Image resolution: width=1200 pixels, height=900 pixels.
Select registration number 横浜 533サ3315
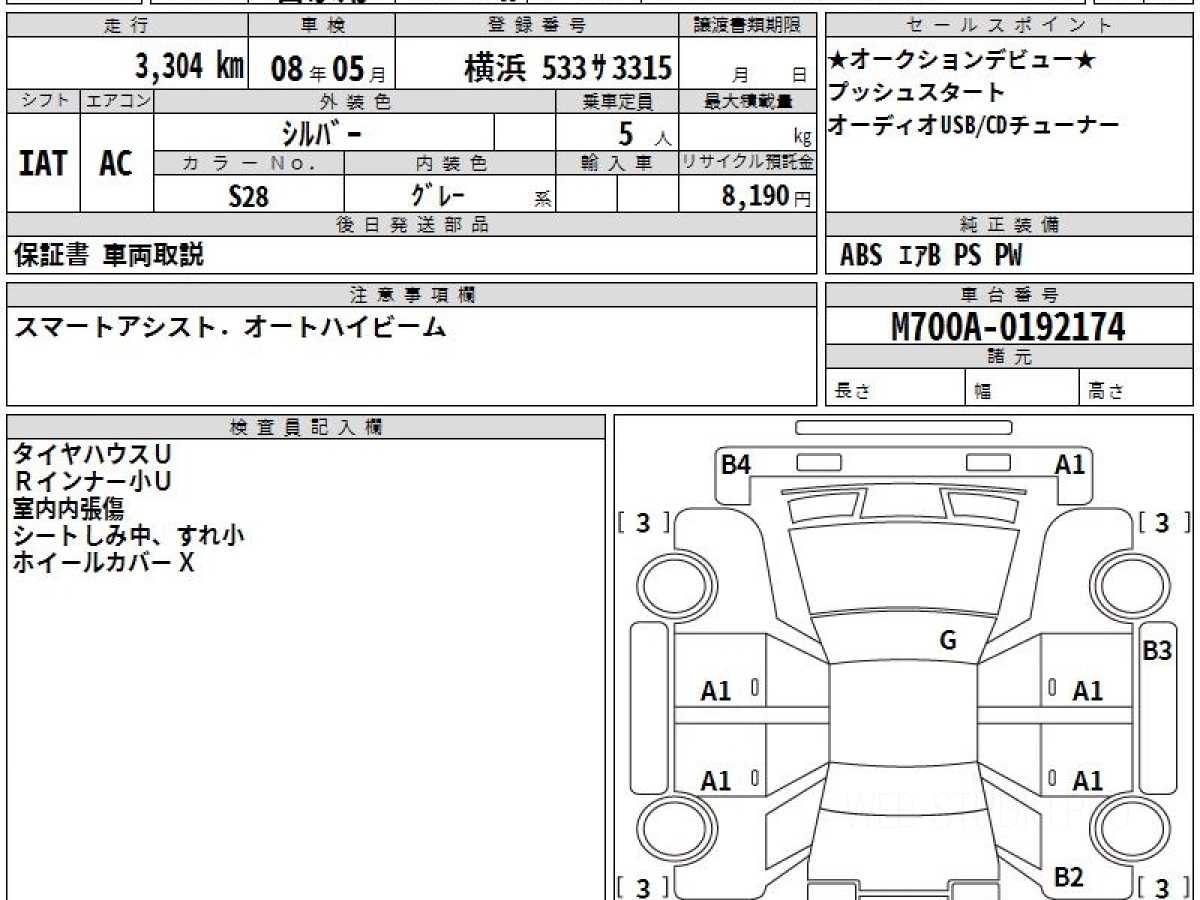pos(567,68)
